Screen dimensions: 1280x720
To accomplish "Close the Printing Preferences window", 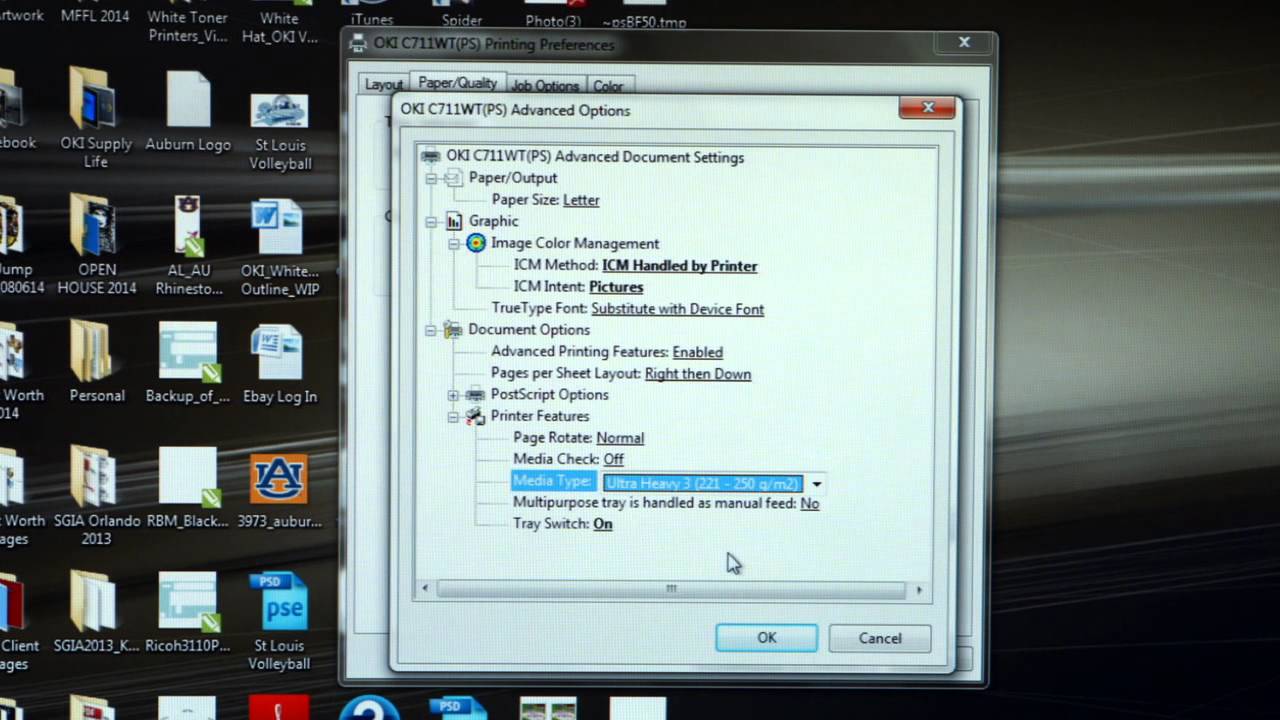I will [x=964, y=42].
